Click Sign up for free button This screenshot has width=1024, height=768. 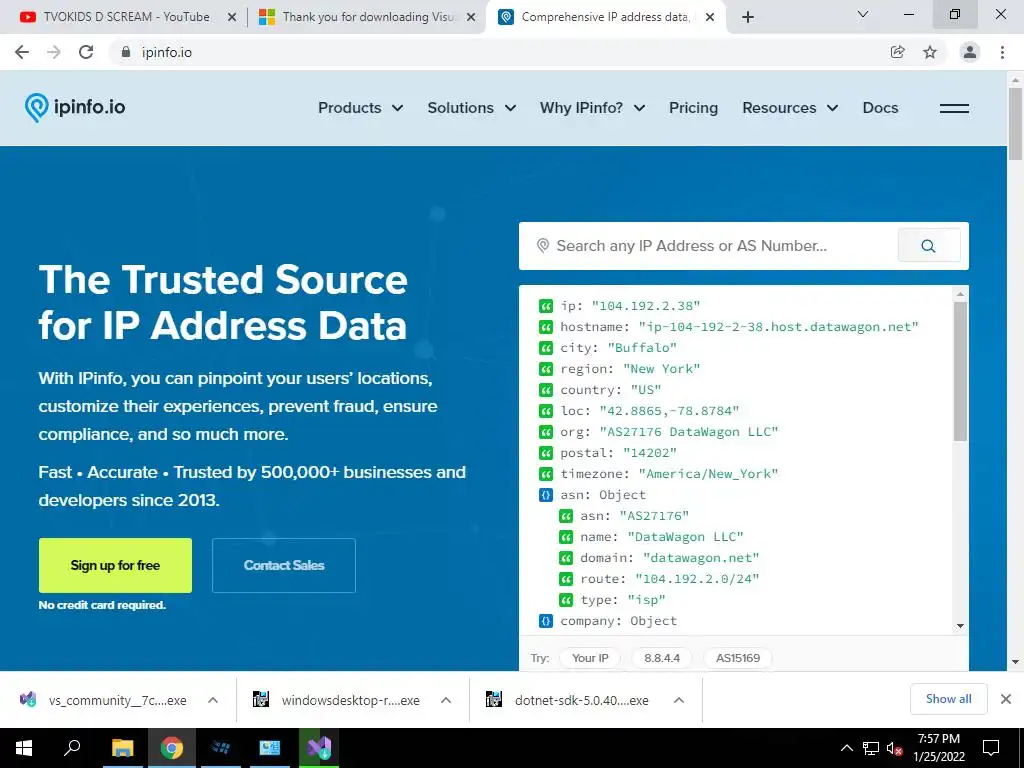tap(116, 566)
